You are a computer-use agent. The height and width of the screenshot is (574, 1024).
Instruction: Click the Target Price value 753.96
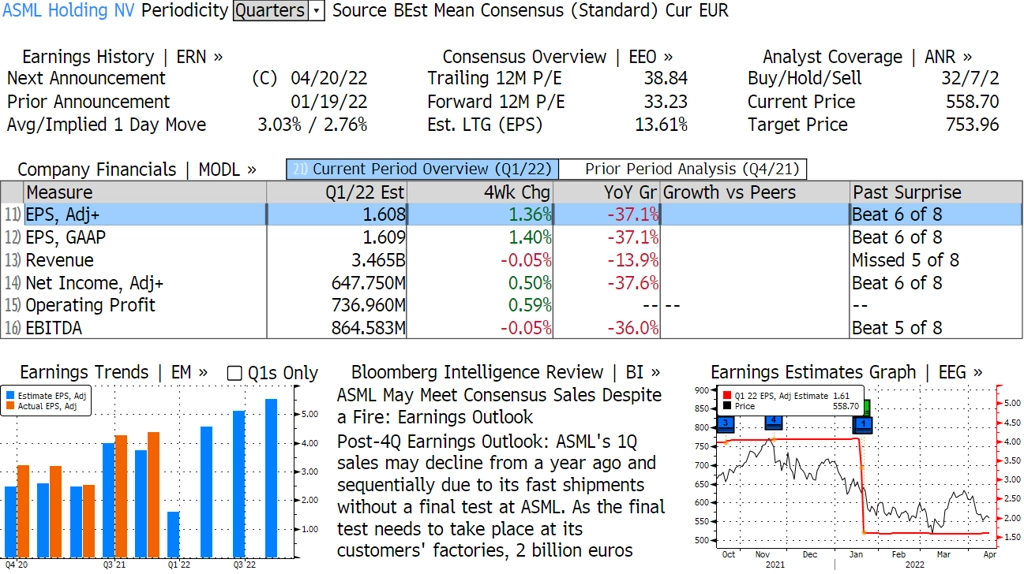point(972,125)
